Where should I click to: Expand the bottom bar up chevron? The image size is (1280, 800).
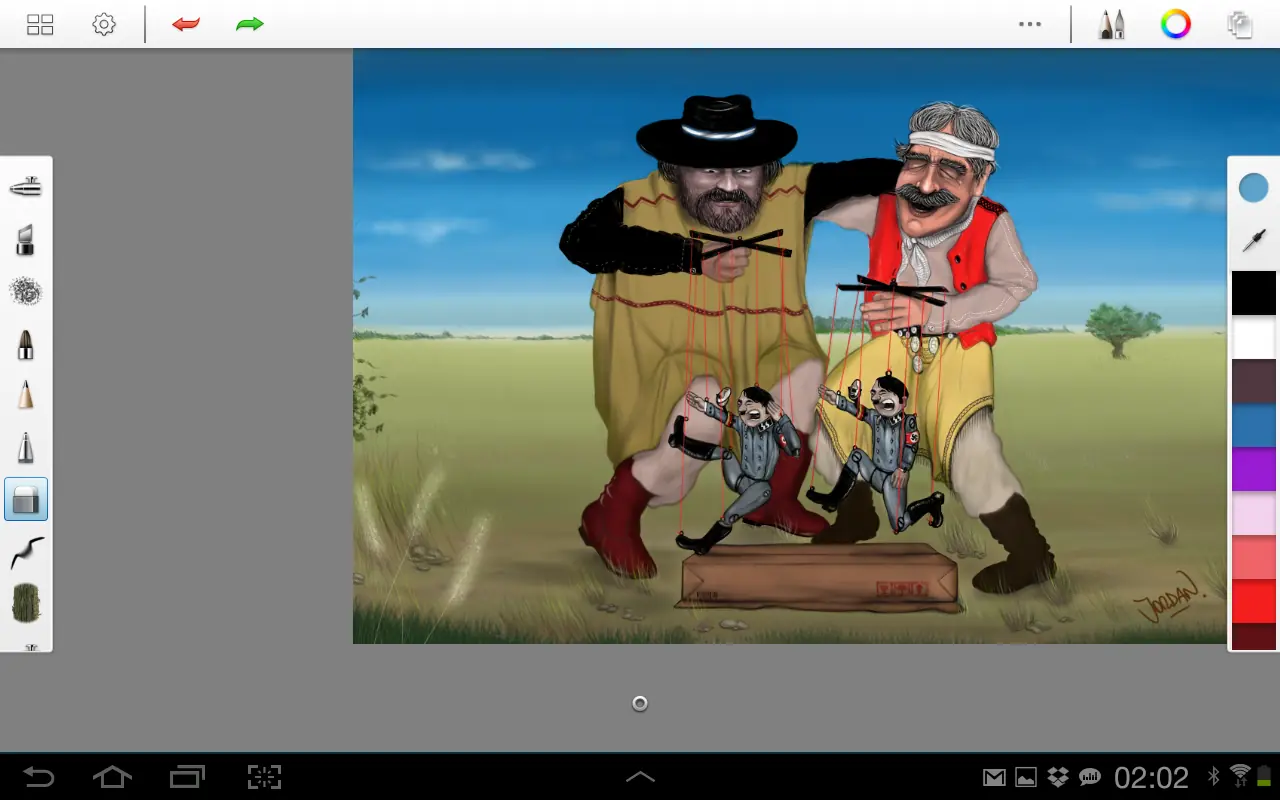click(640, 777)
